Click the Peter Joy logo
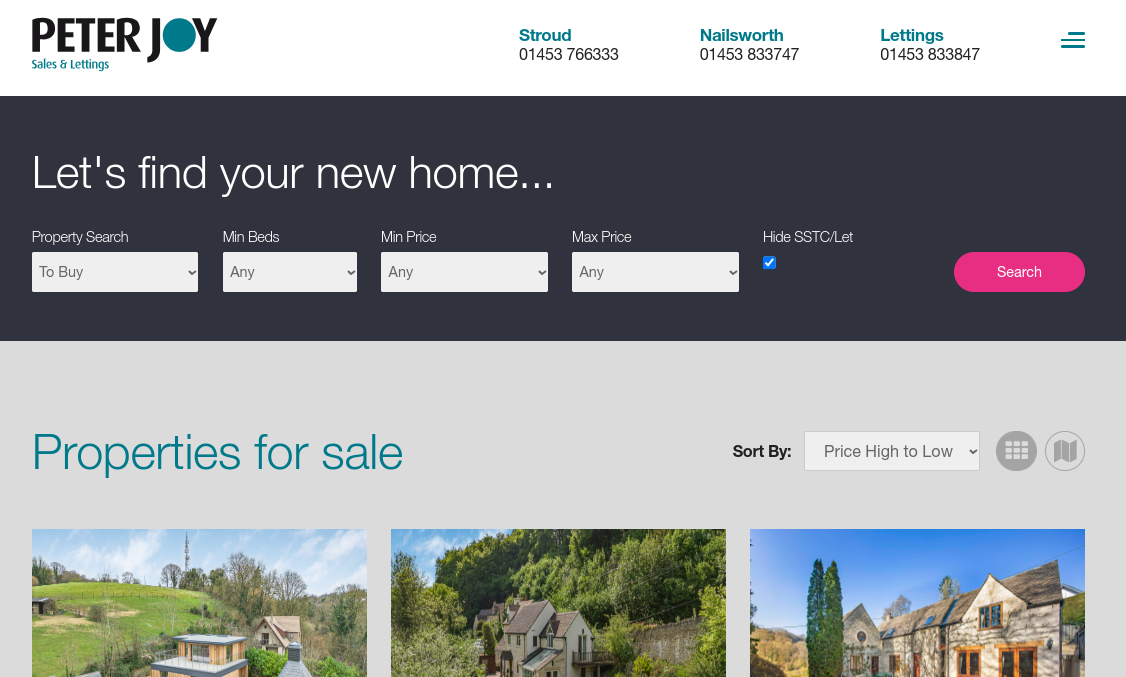This screenshot has height=677, width=1126. [124, 44]
